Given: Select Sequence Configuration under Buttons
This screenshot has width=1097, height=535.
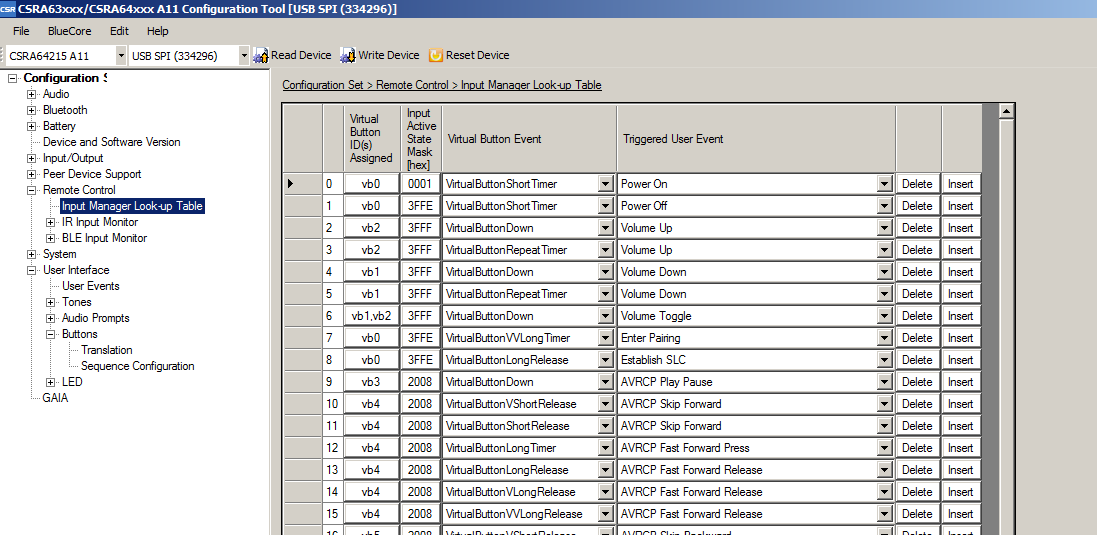Looking at the screenshot, I should click(x=137, y=366).
